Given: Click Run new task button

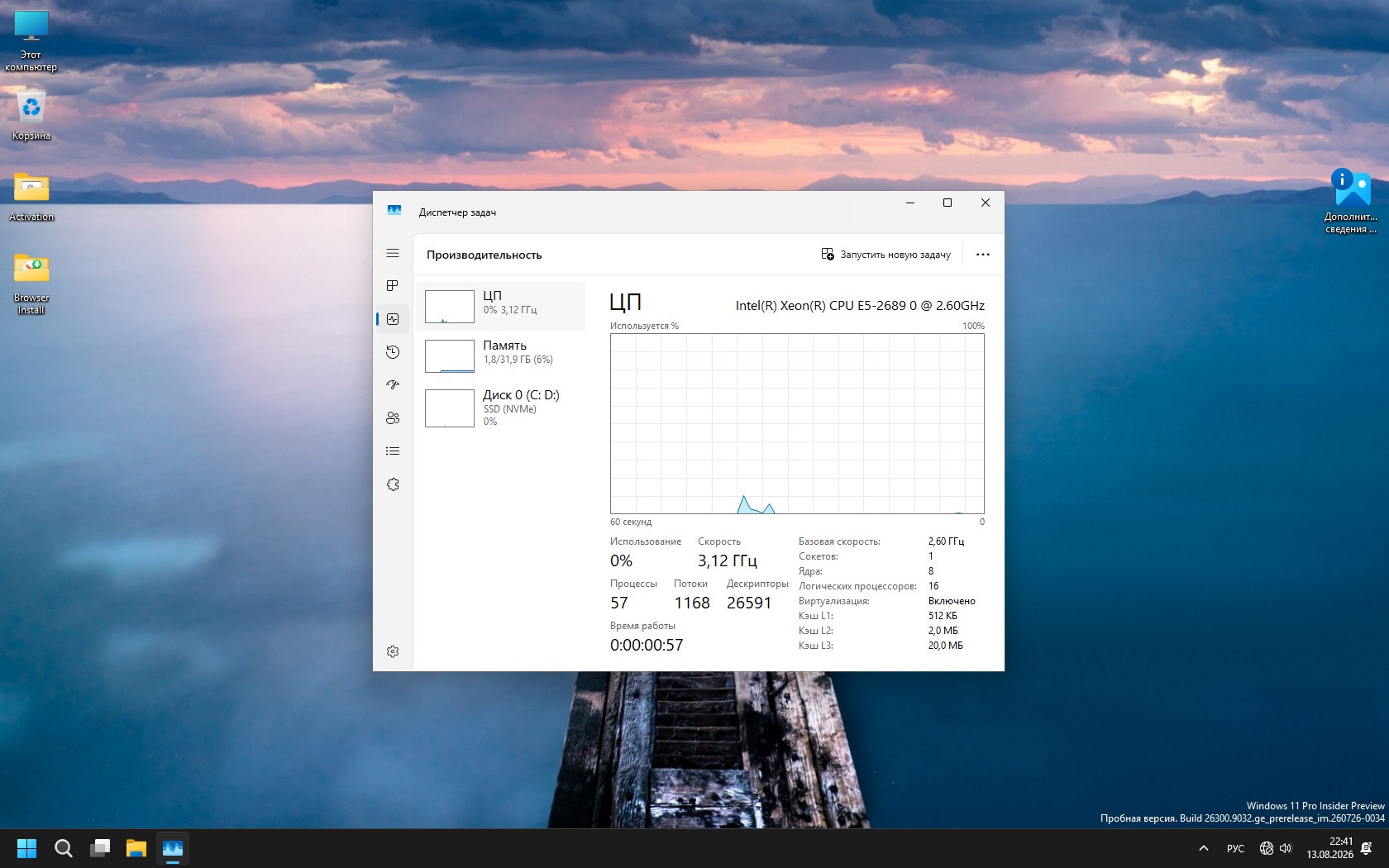Looking at the screenshot, I should [x=886, y=255].
